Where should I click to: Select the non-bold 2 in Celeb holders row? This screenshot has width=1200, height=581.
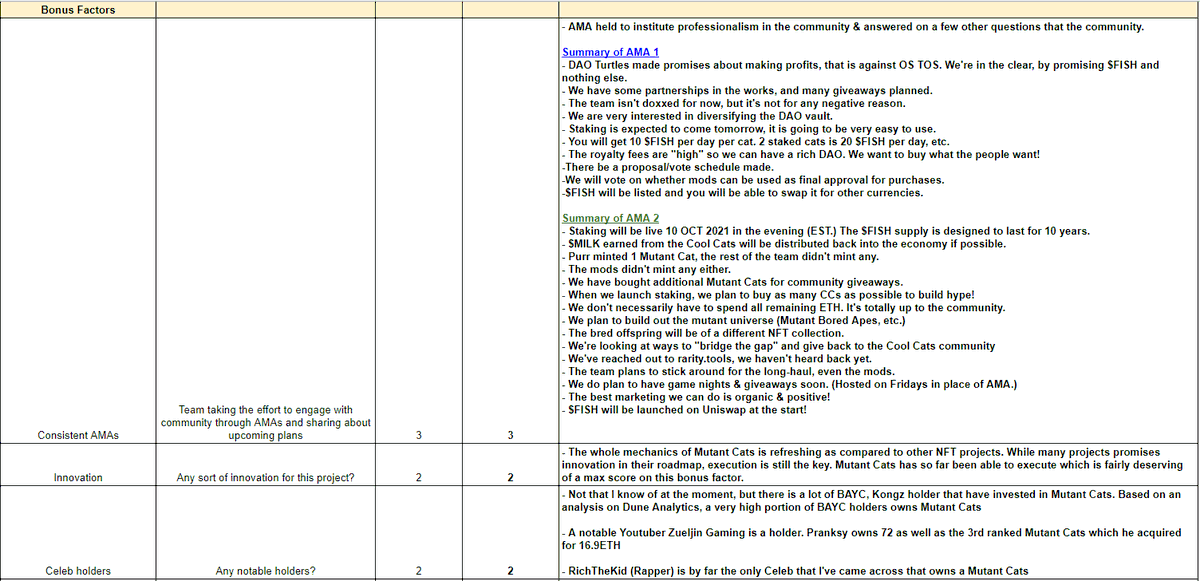click(419, 571)
